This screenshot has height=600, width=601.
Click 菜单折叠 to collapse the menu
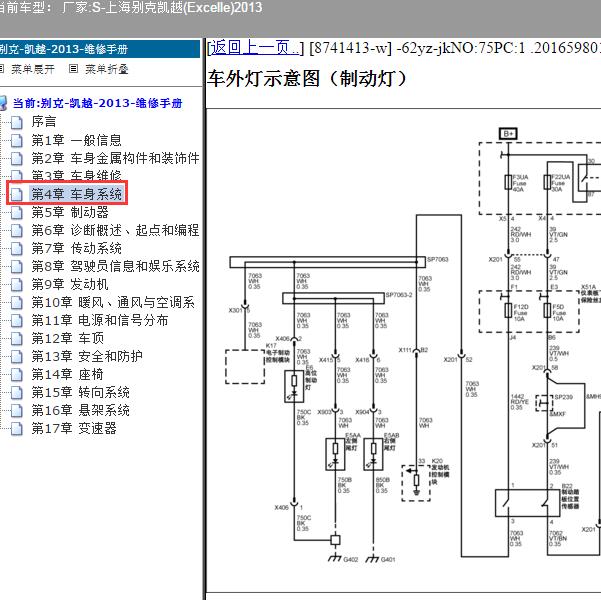pos(107,69)
